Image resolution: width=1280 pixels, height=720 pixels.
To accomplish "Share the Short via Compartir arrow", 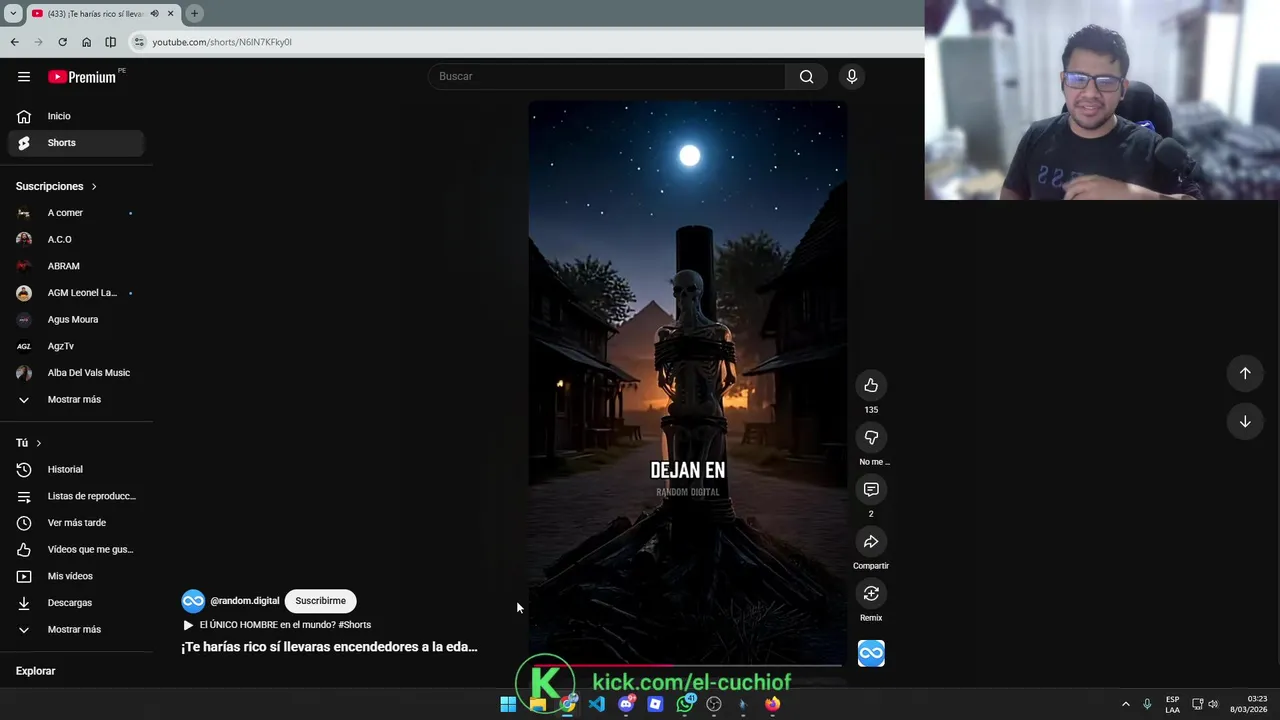I will [871, 541].
